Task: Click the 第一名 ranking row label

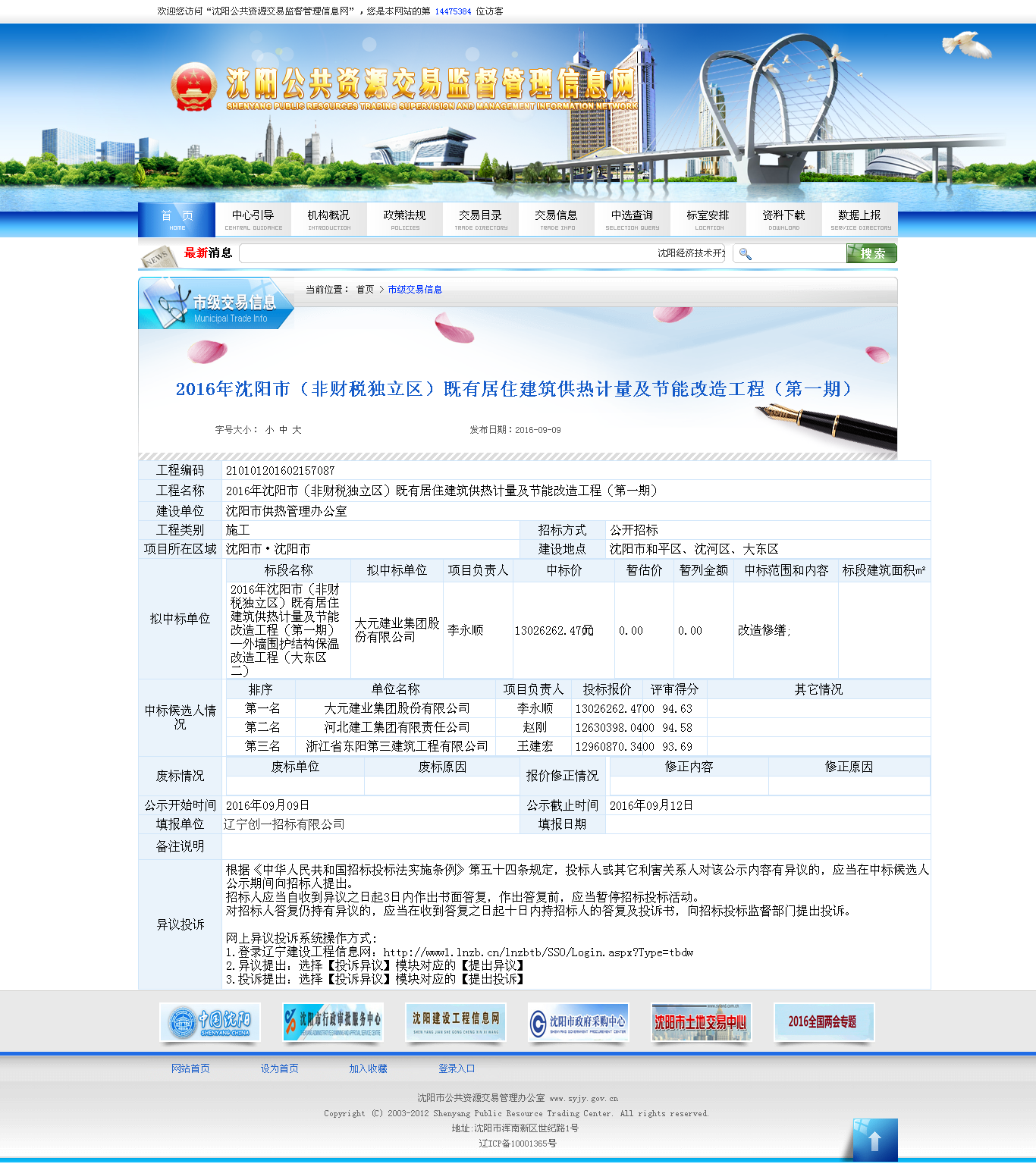Action: [262, 708]
